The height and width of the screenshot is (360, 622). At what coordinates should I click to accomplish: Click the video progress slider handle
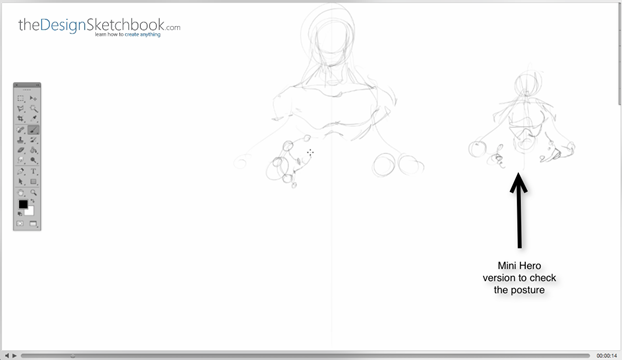tap(73, 356)
